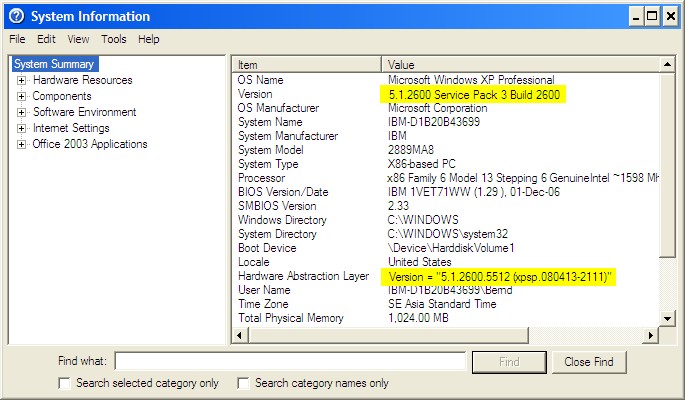Minimize the System Information window

[636, 17]
